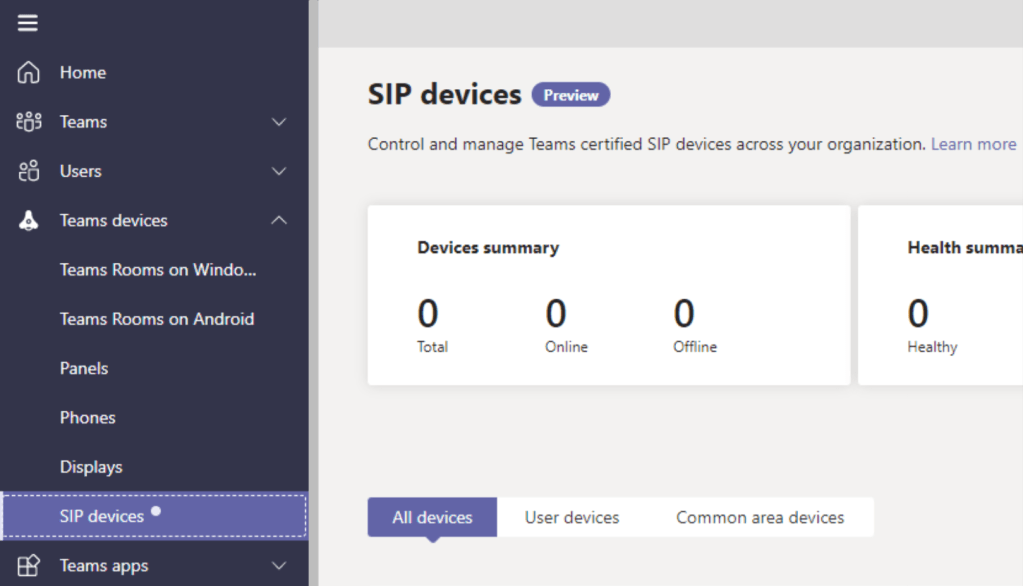Collapse the Teams devices chevron

[x=279, y=220]
